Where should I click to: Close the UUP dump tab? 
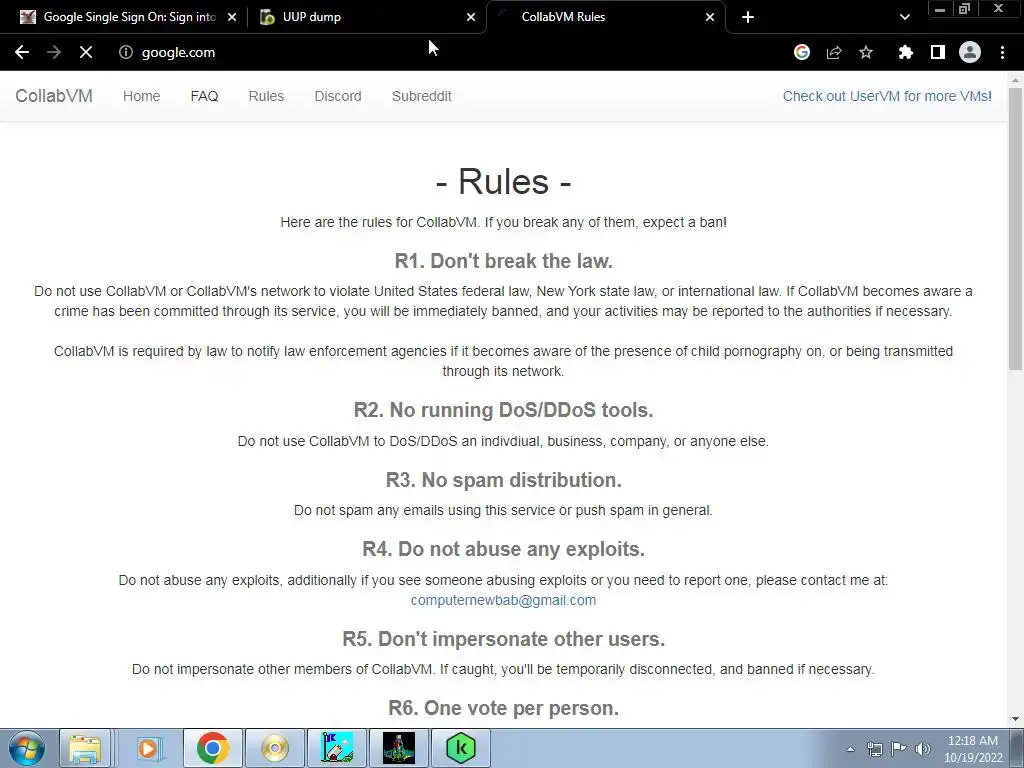[471, 17]
